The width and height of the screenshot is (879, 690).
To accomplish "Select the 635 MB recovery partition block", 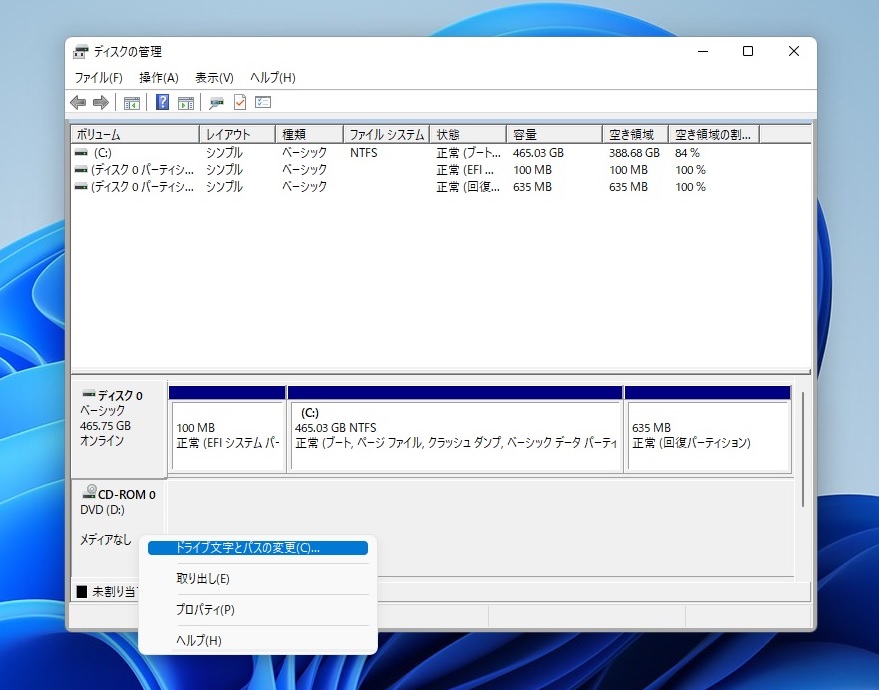I will [708, 429].
